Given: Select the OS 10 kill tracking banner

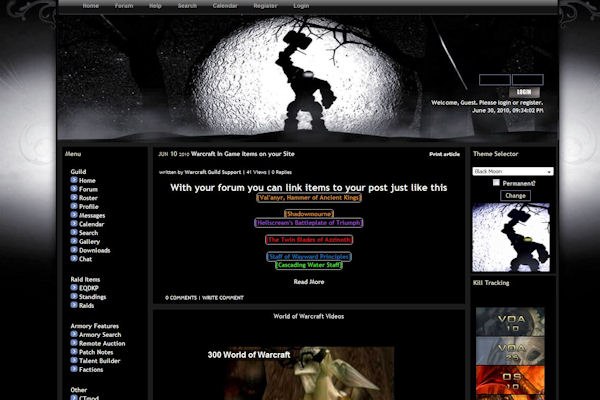Looking at the screenshot, I should 510,380.
